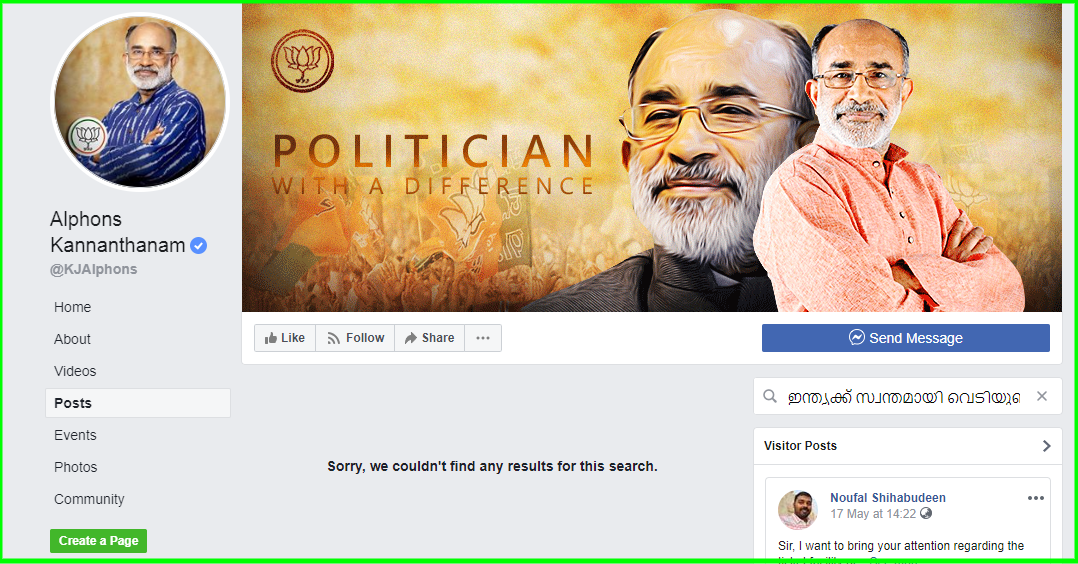Expand Visitor Posts with the chevron arrow
Viewport: 1078px width, 564px height.
[x=1046, y=446]
